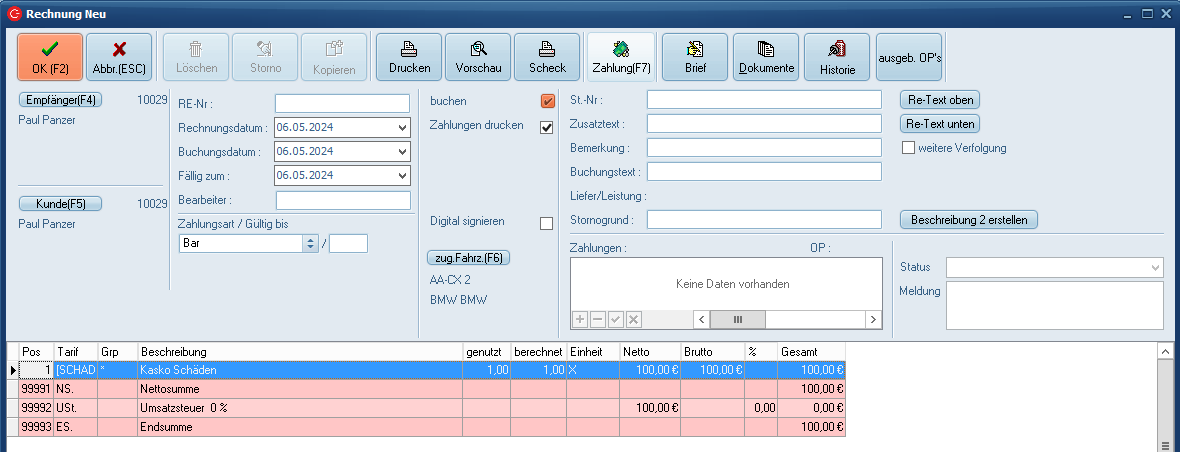Click into the RE-Nr input field

(x=342, y=104)
